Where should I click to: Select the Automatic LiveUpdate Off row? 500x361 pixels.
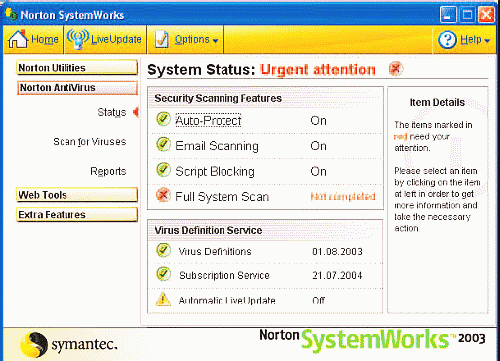(x=266, y=300)
